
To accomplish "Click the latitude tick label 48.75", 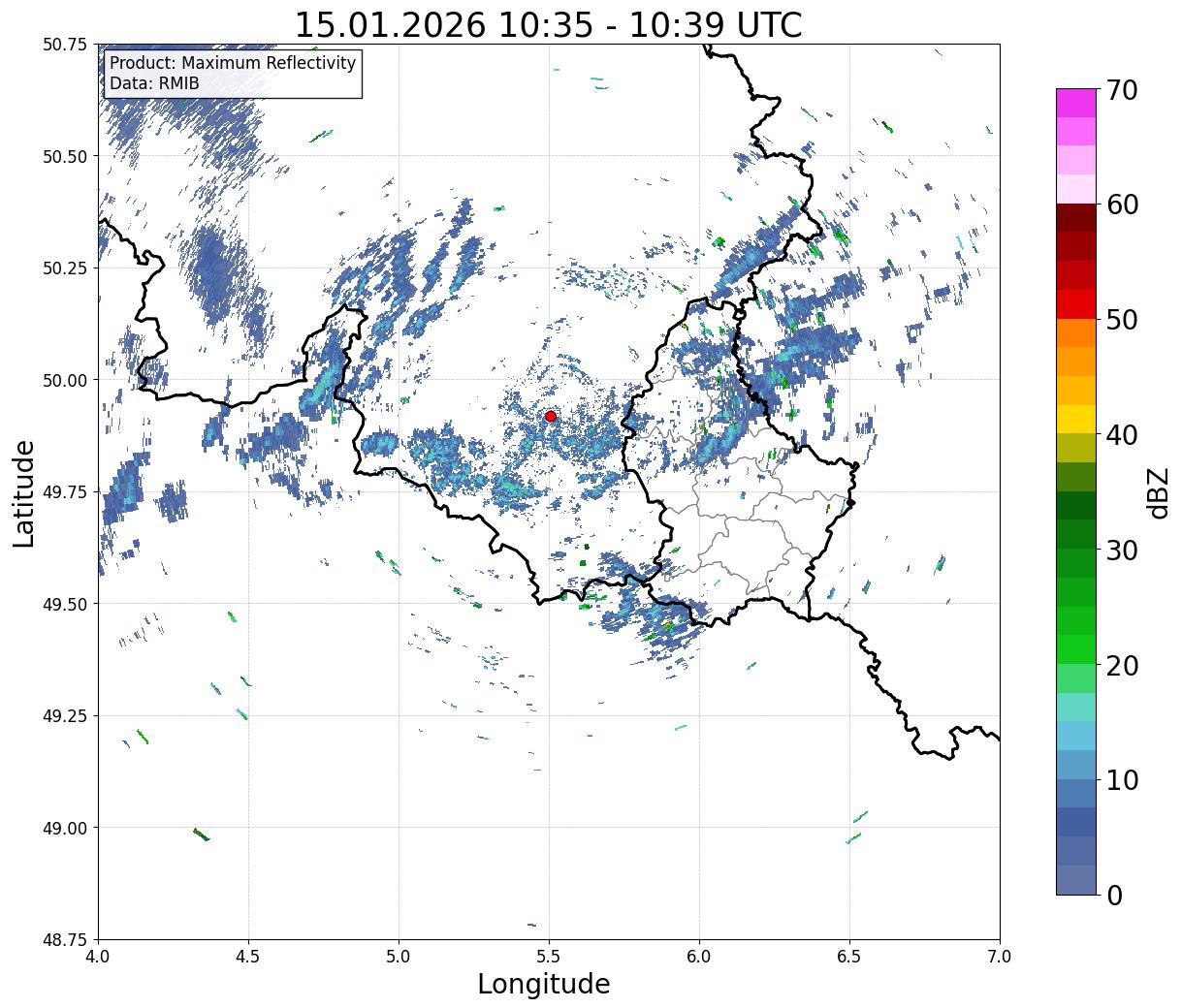I will 65,940.
